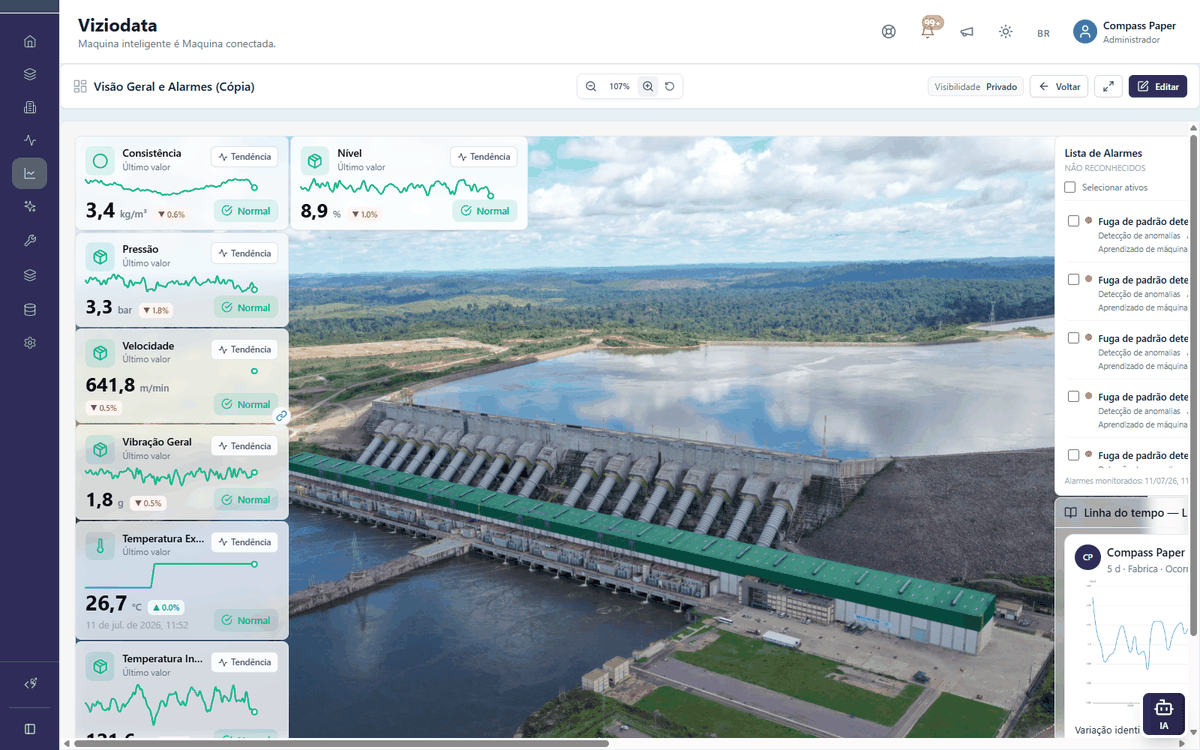The image size is (1200, 750).
Task: Check the third Fuga de padrão alarm checkbox
Action: (x=1073, y=338)
